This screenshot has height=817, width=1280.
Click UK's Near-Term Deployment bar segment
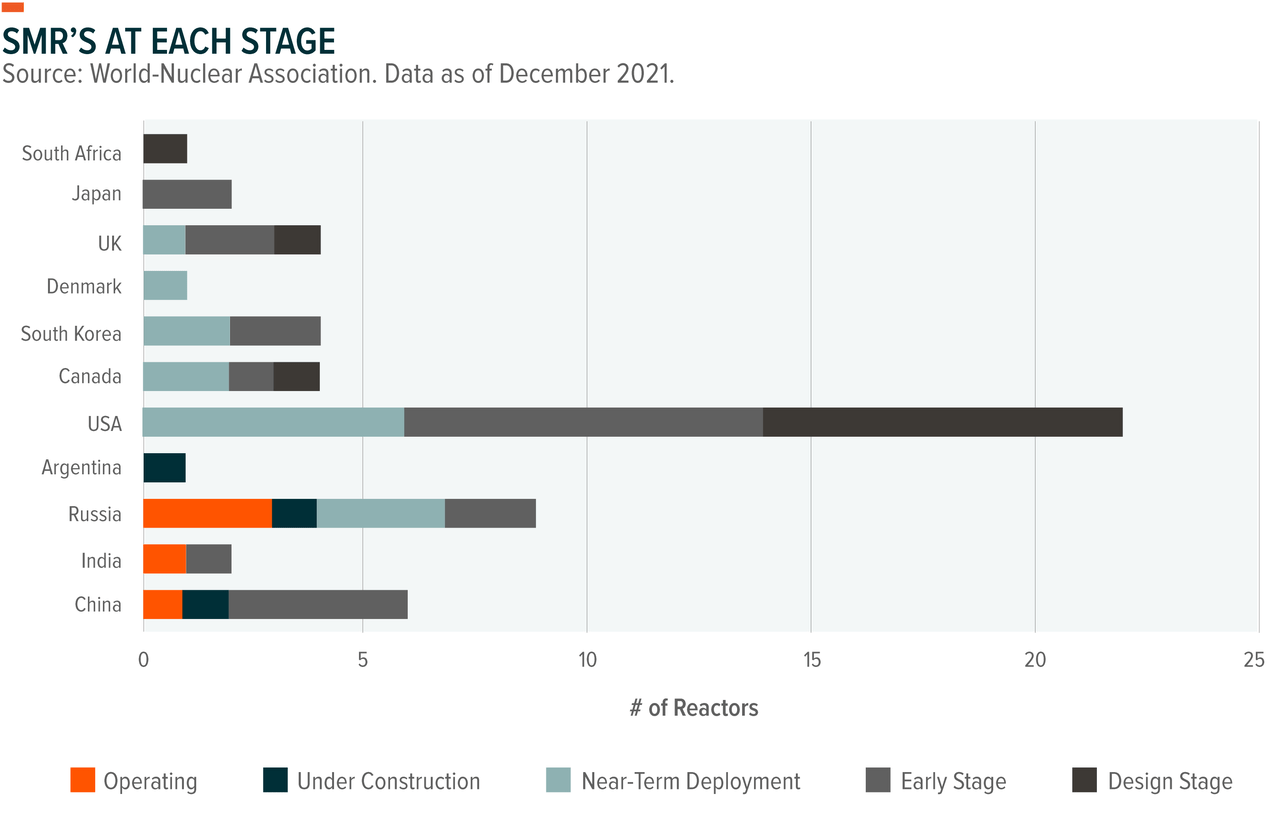coord(164,240)
